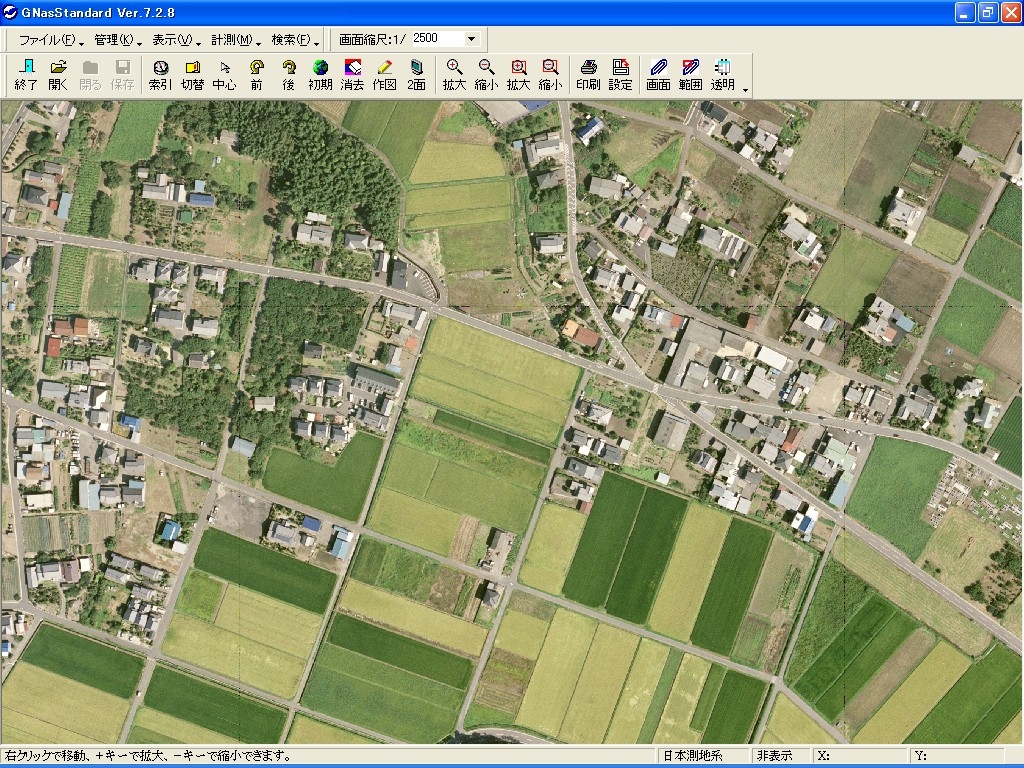Click the 終了 (exit) toolbar icon

coord(26,75)
